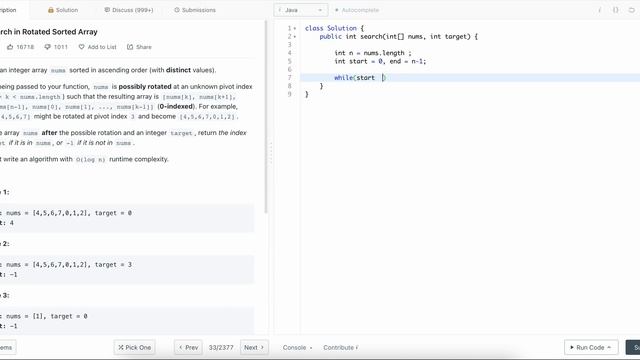Go to previous problem with Prev
This screenshot has width=640, height=360.
pyautogui.click(x=188, y=347)
